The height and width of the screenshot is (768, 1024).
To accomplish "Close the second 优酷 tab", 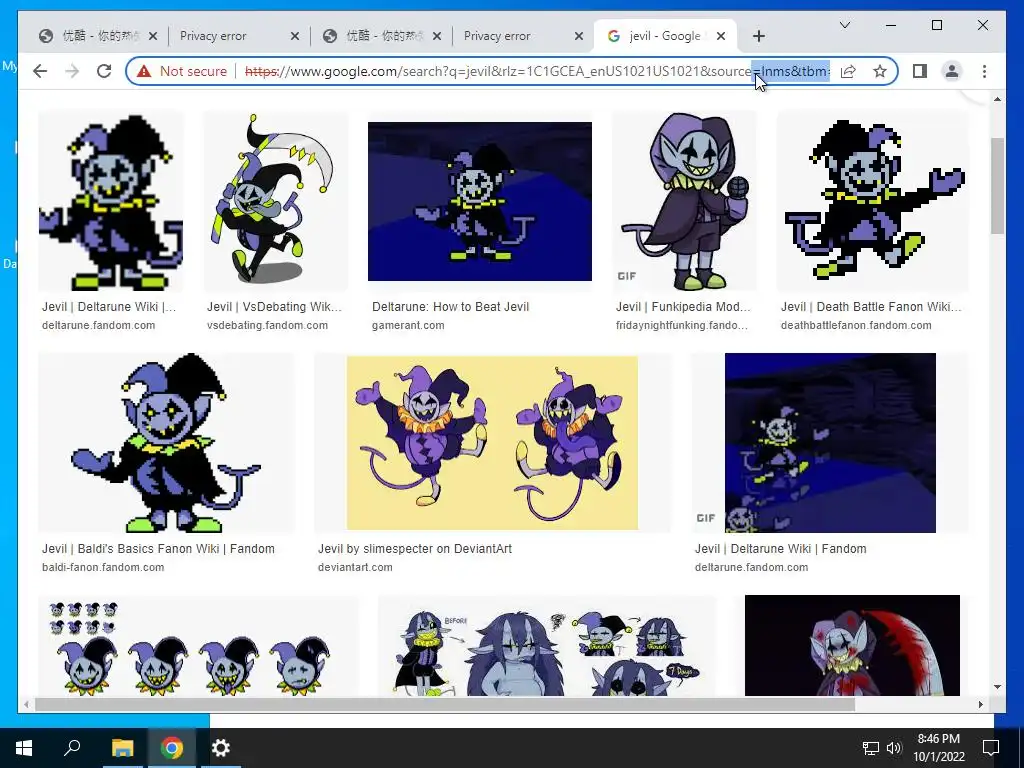I will pyautogui.click(x=437, y=36).
